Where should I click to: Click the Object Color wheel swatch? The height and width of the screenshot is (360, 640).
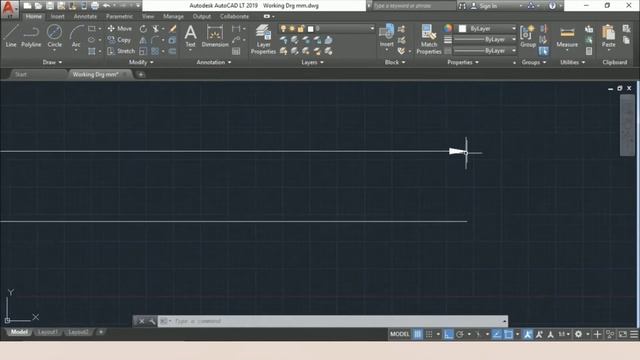pos(448,28)
